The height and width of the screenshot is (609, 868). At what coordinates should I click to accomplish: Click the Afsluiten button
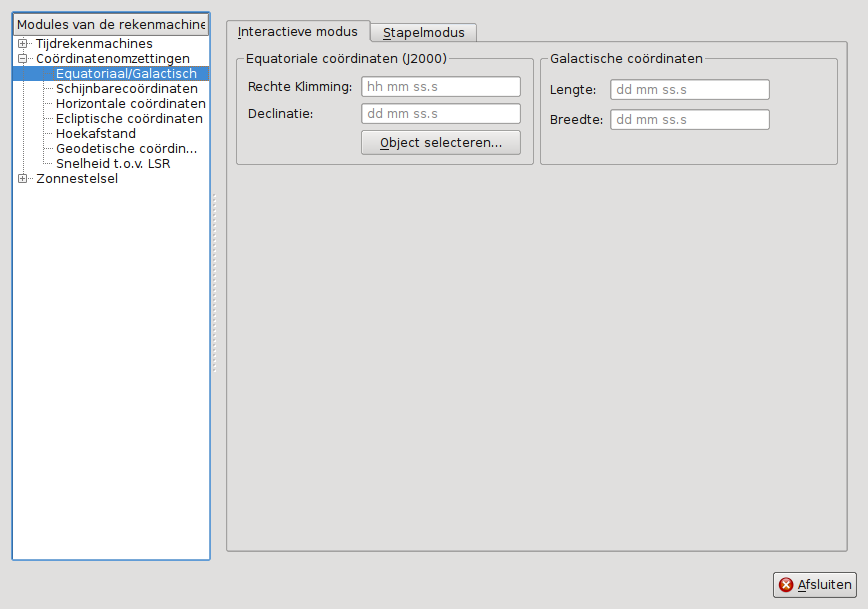click(815, 585)
